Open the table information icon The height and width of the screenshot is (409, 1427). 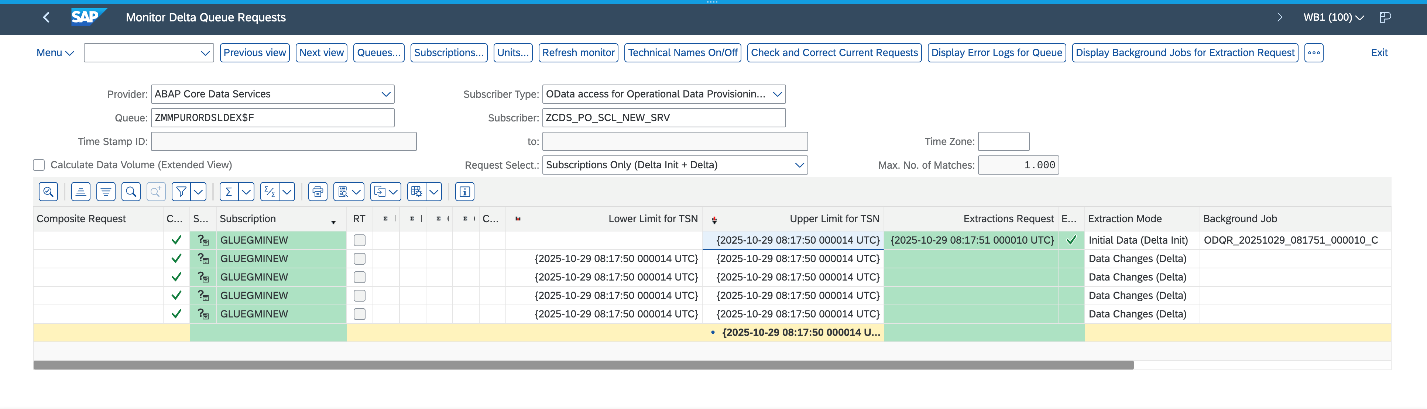(464, 191)
